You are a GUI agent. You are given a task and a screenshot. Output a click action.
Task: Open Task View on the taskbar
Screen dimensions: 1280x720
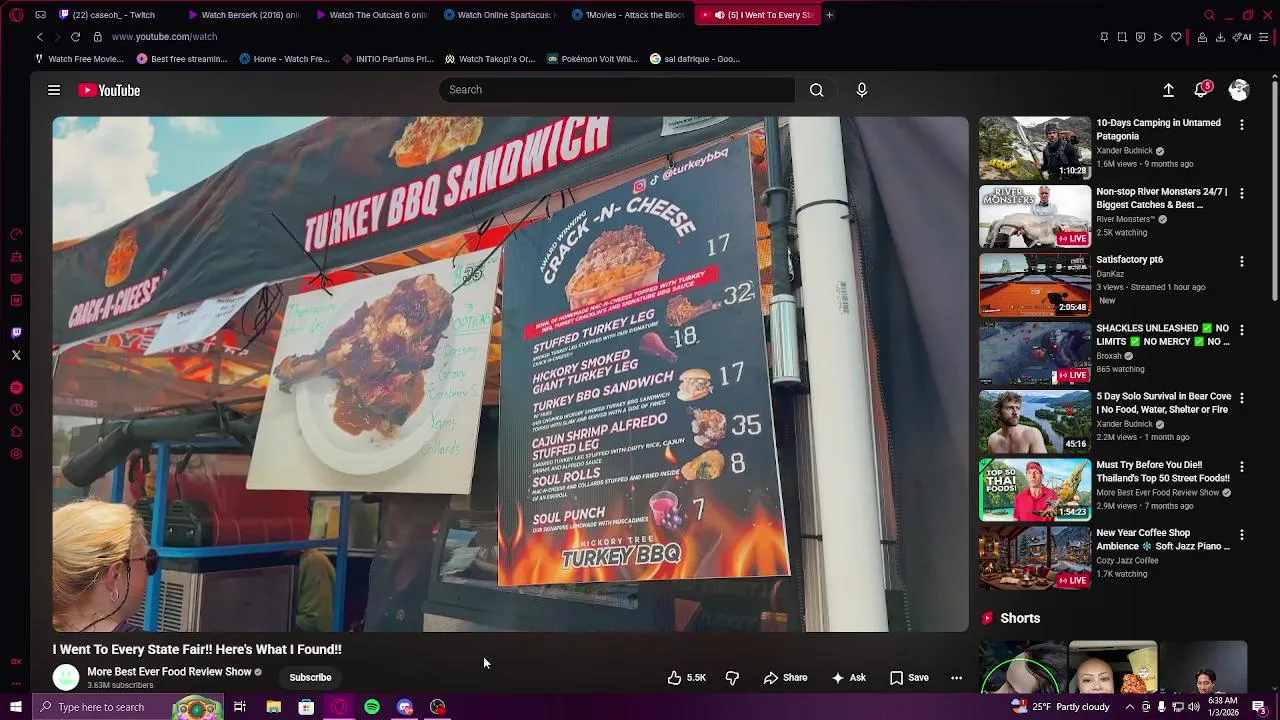pos(240,707)
